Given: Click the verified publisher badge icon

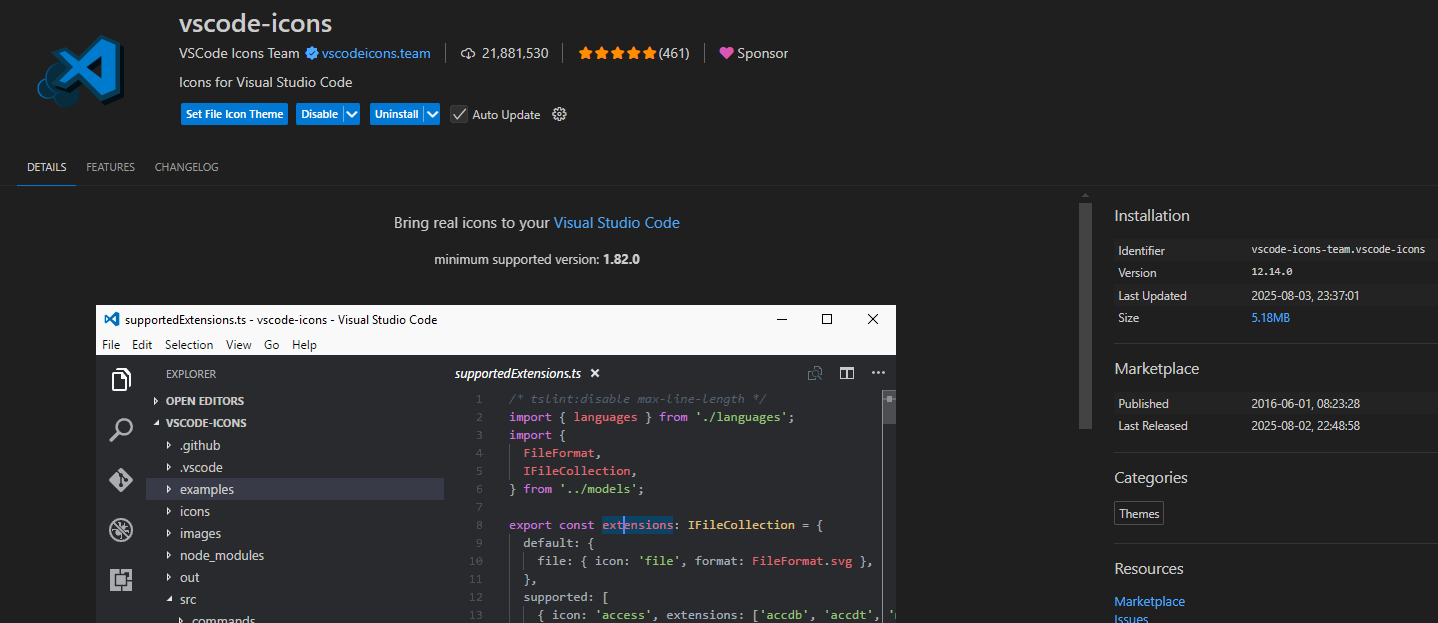Looking at the screenshot, I should [312, 53].
